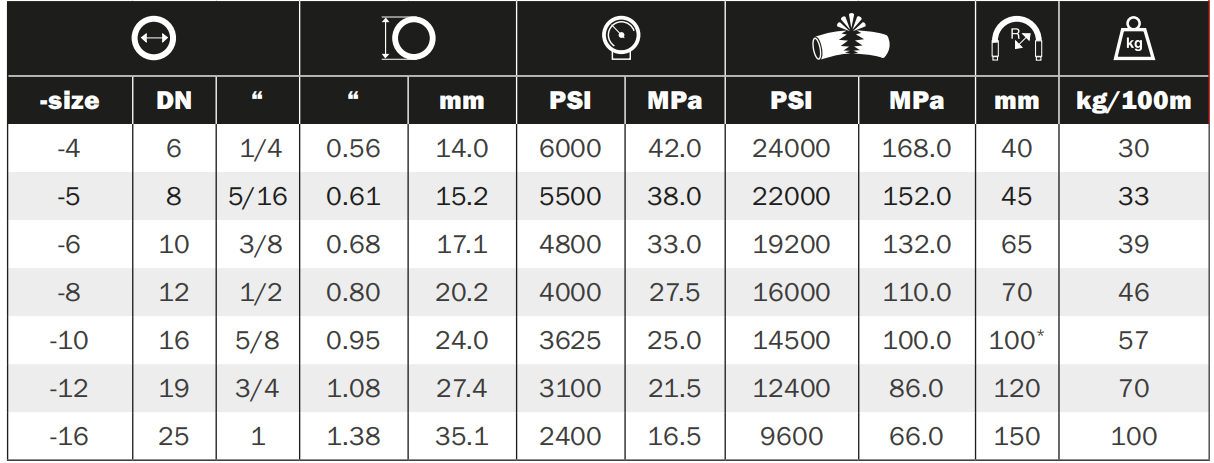1214x463 pixels.
Task: Click the 100* bend radius cell
Action: tap(1017, 340)
